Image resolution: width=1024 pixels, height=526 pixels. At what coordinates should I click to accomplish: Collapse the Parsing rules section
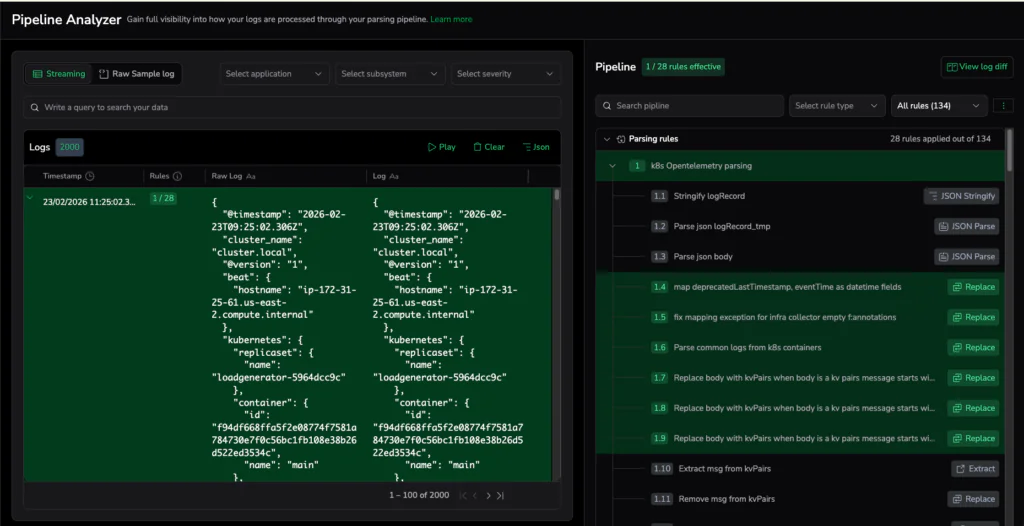pyautogui.click(x=606, y=139)
